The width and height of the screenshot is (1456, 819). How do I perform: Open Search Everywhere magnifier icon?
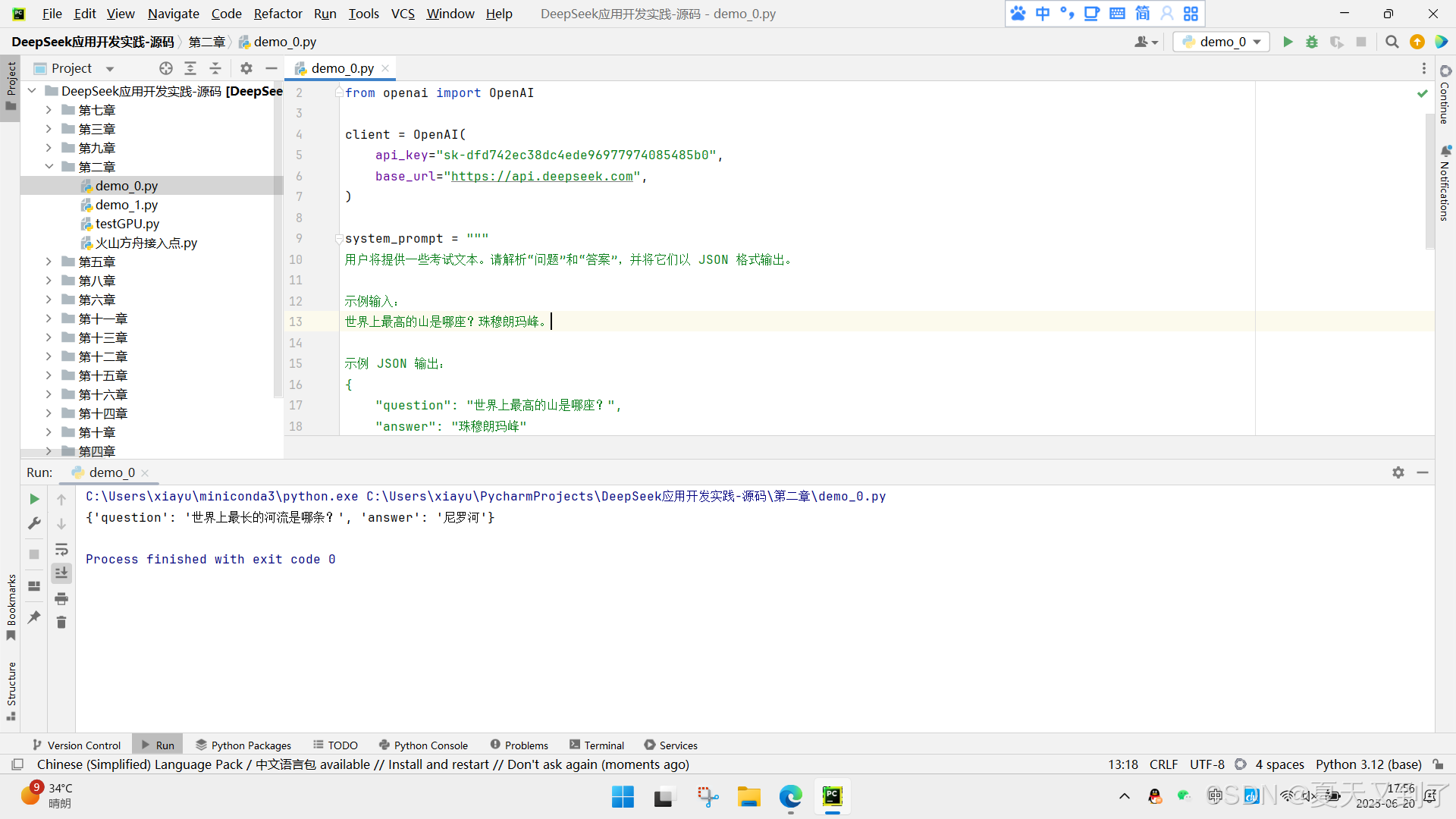(1392, 42)
